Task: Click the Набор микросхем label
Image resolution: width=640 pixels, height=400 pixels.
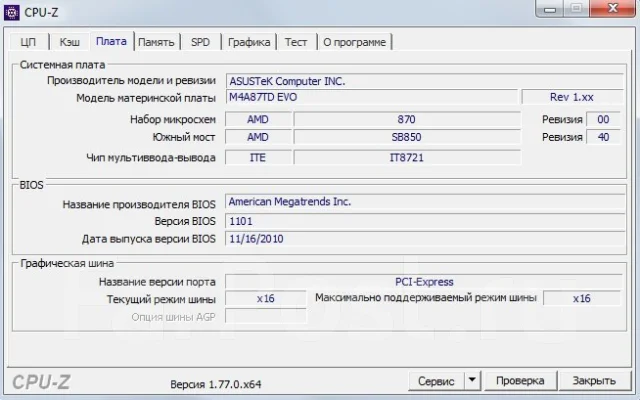Action: coord(173,119)
